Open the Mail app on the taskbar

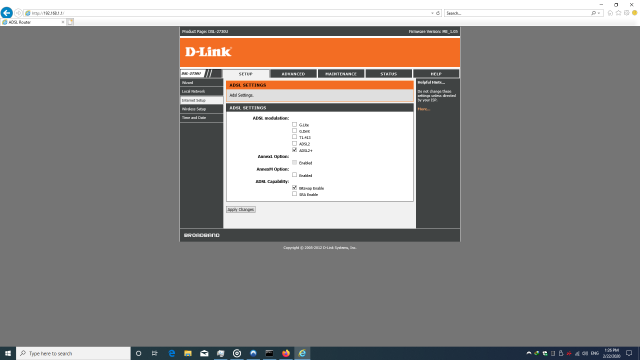[x=204, y=353]
